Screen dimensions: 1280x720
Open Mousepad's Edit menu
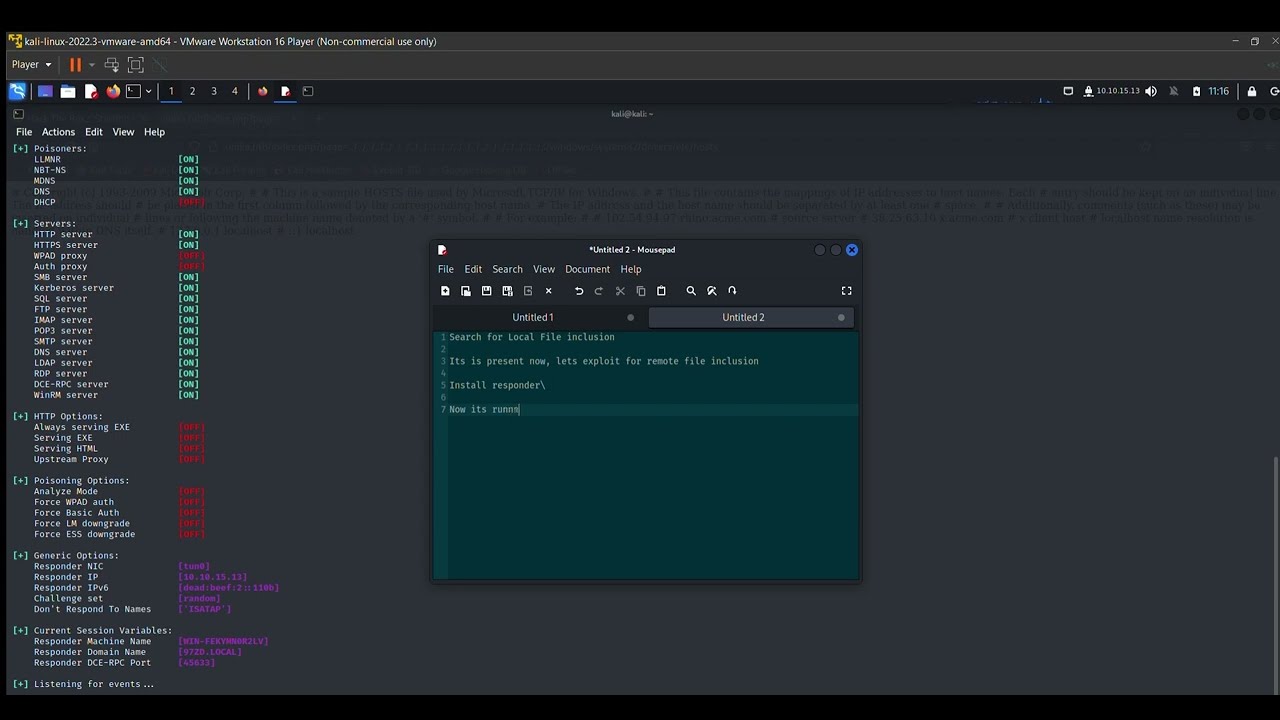pos(473,269)
